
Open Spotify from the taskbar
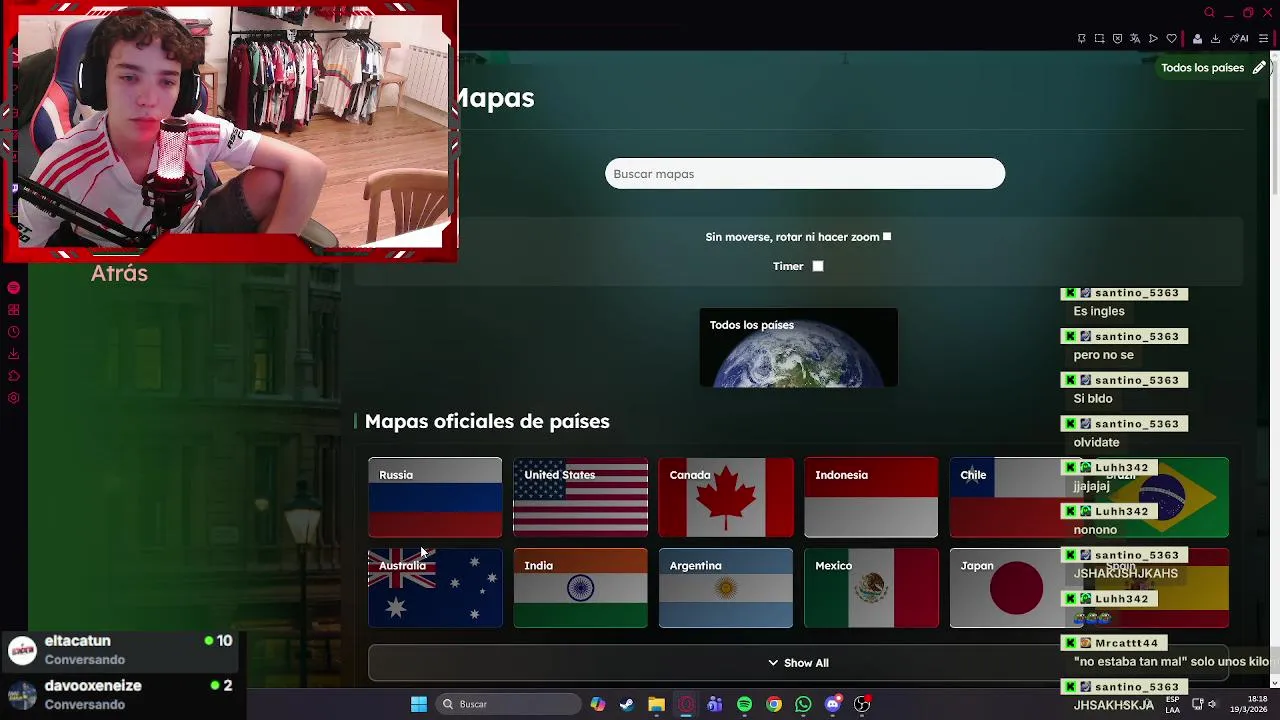click(x=744, y=704)
